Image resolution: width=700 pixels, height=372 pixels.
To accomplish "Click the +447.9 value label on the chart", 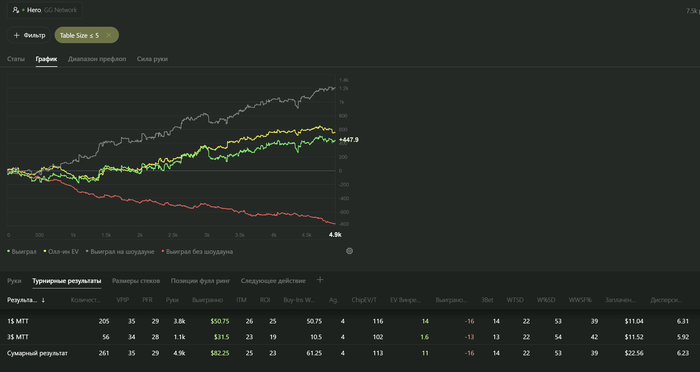I will [x=348, y=140].
